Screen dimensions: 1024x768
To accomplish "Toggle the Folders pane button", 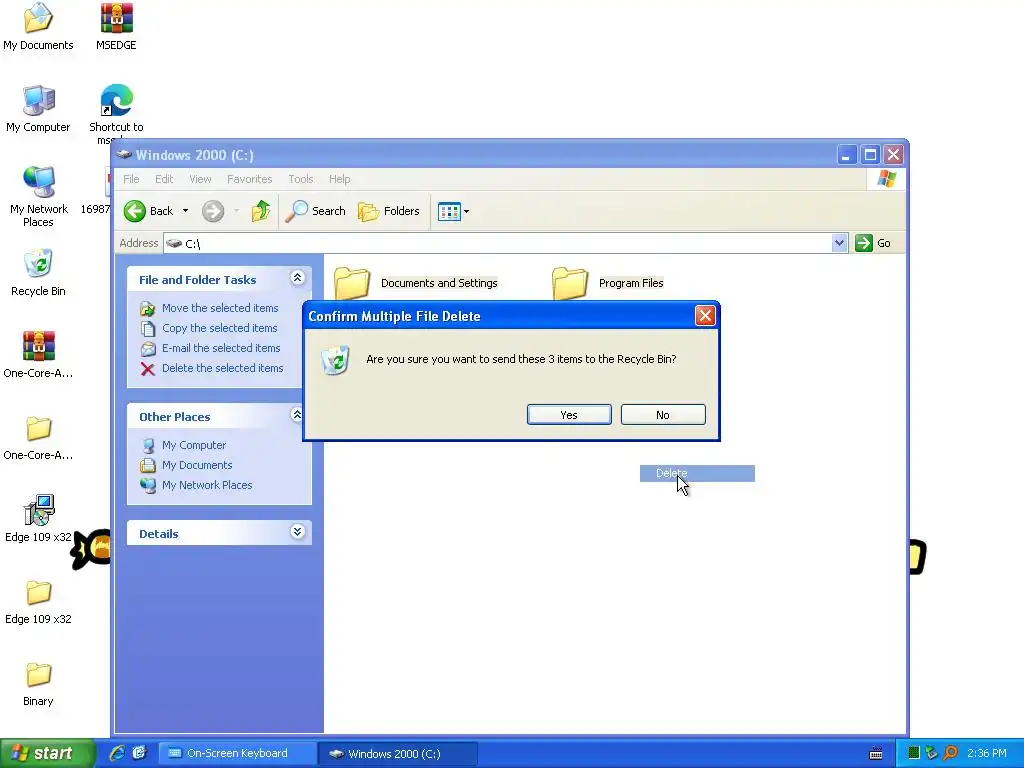I will click(x=389, y=211).
